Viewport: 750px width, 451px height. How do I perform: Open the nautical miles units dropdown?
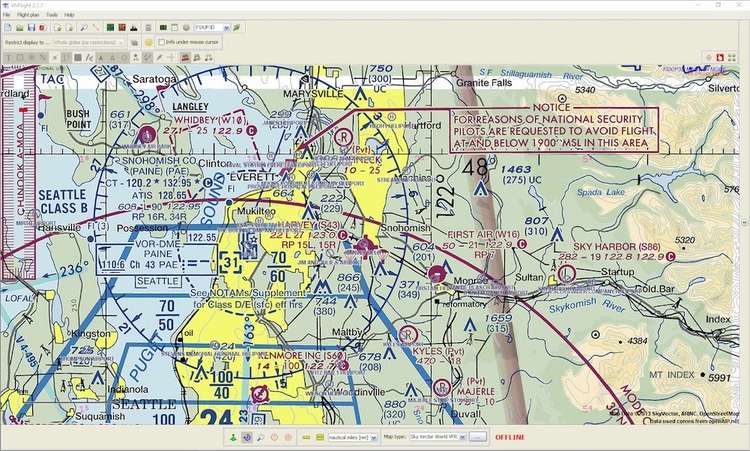coord(353,437)
